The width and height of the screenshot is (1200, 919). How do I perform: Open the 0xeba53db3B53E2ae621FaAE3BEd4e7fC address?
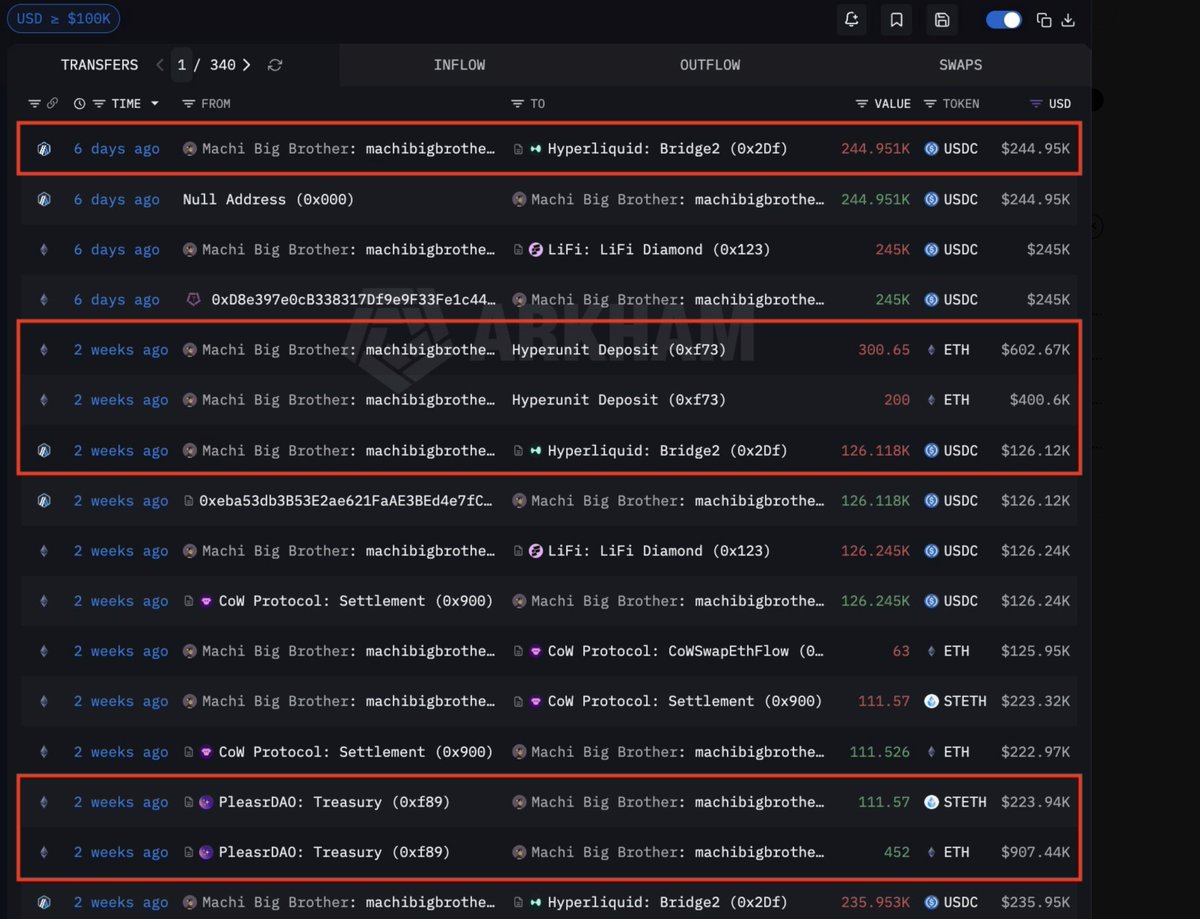(x=346, y=501)
